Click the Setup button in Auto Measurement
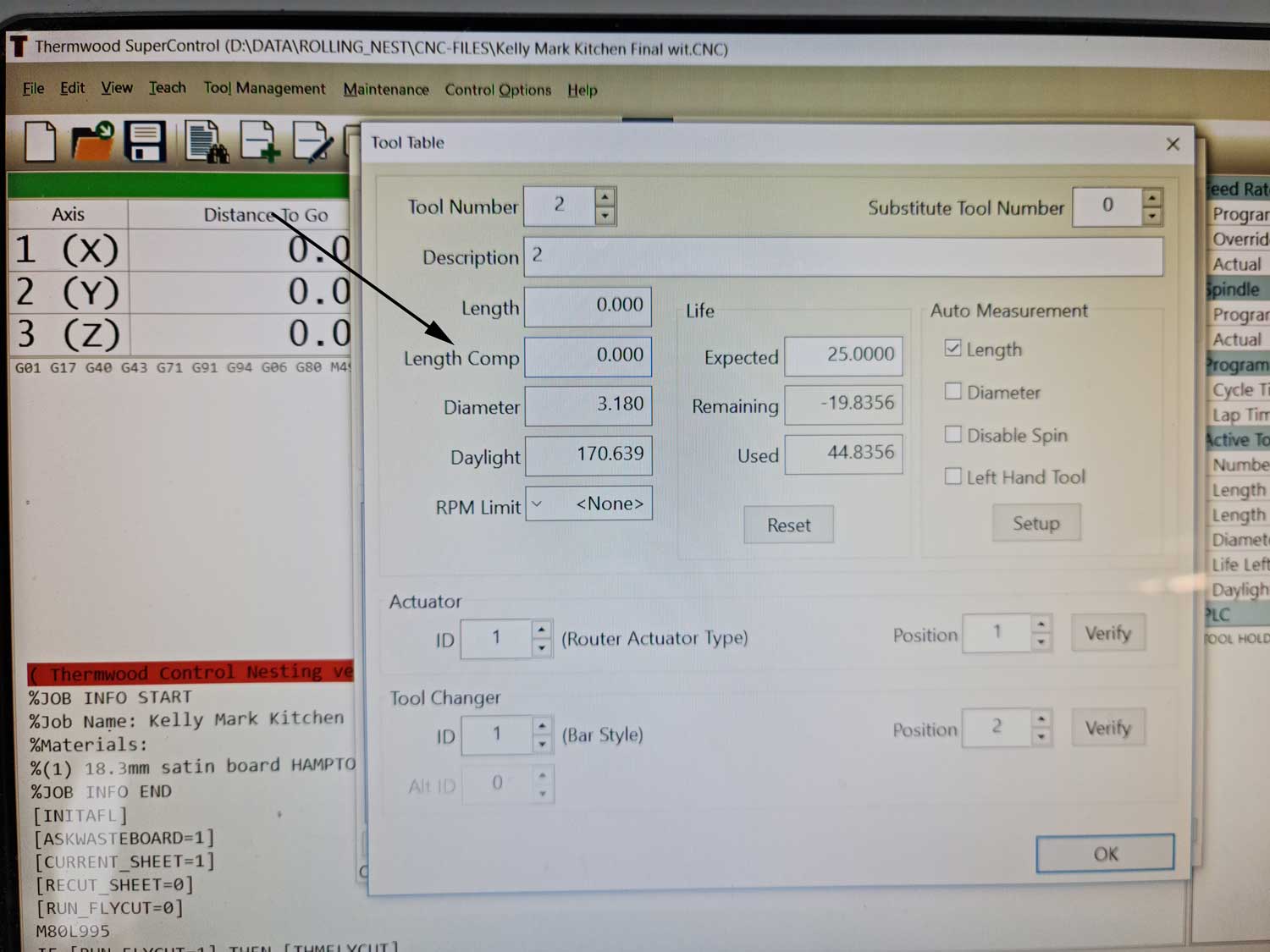This screenshot has height=952, width=1270. pos(1035,524)
